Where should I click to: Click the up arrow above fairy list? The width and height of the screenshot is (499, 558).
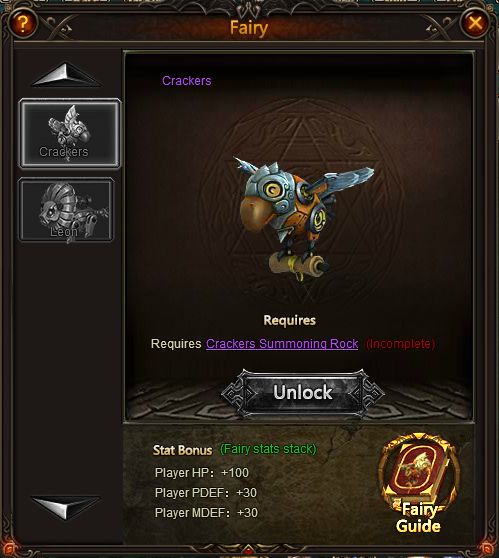(x=66, y=75)
